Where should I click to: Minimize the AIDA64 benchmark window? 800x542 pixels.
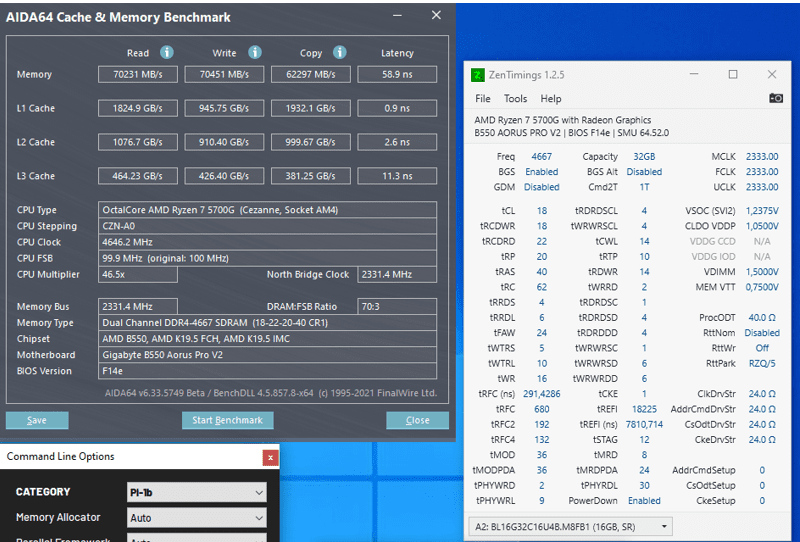pos(397,15)
